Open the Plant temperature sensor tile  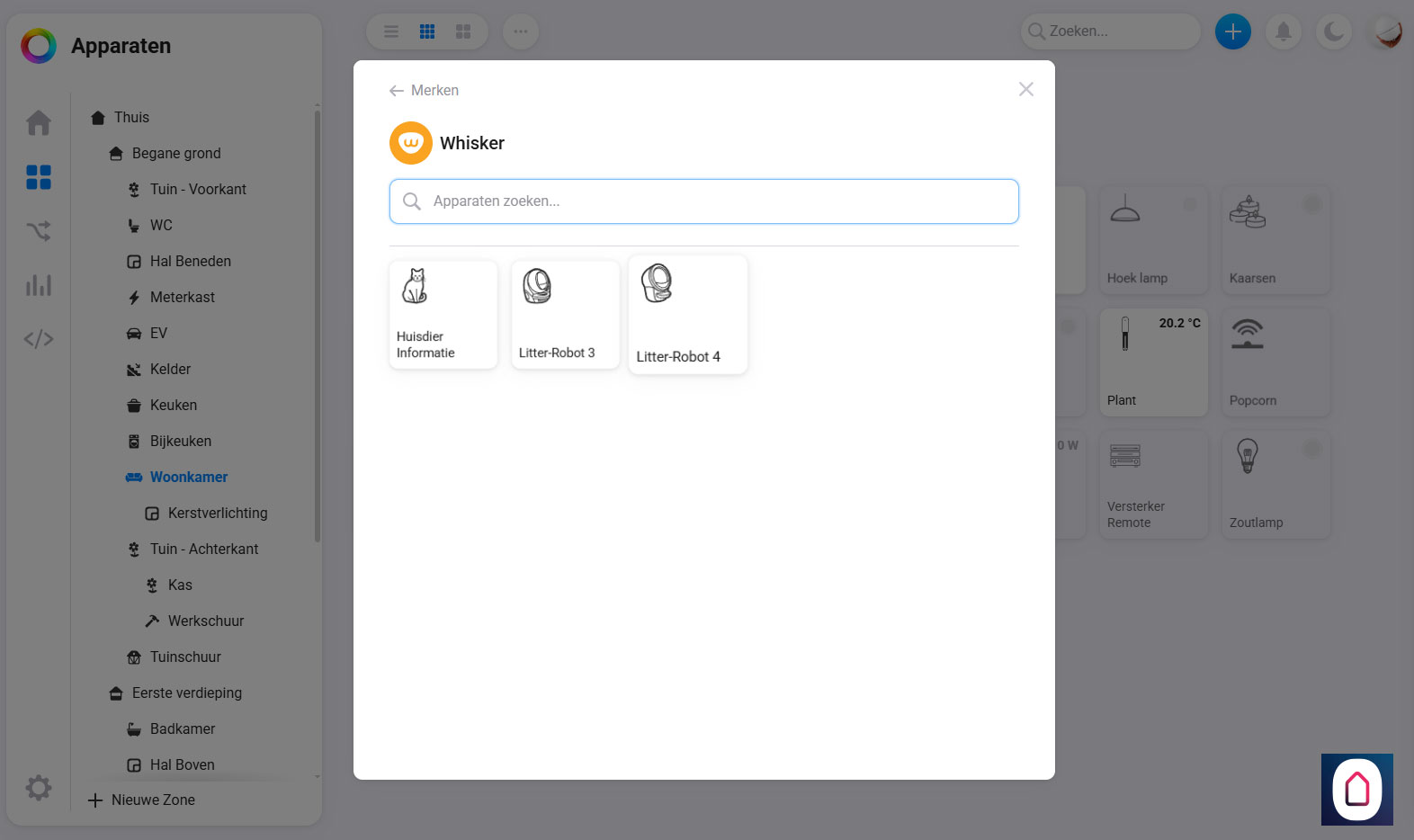(x=1154, y=362)
